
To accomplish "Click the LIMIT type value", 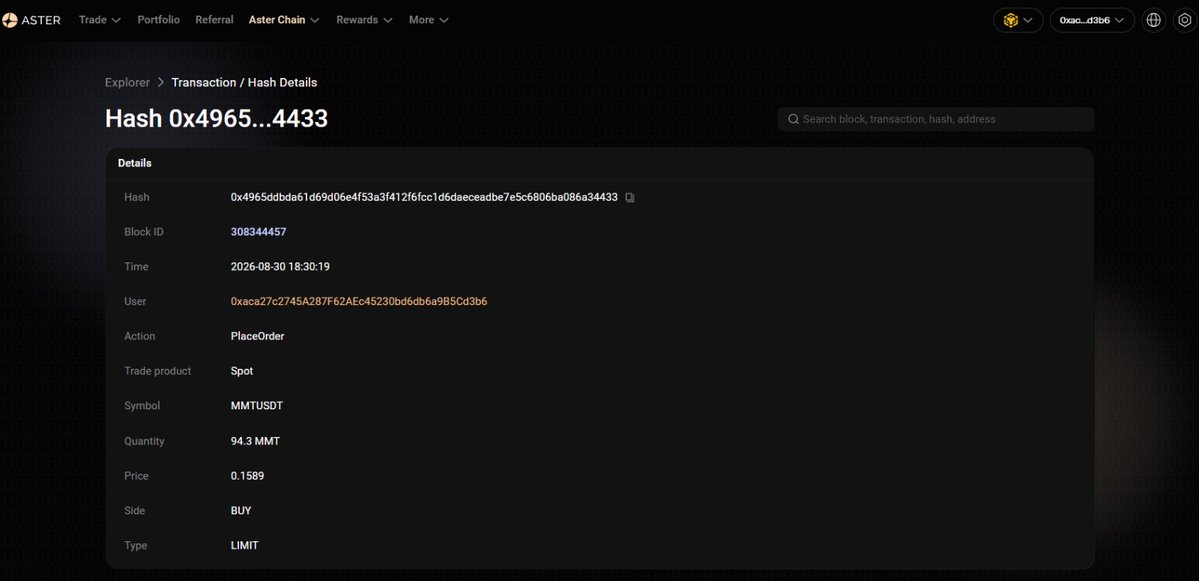I will 245,546.
